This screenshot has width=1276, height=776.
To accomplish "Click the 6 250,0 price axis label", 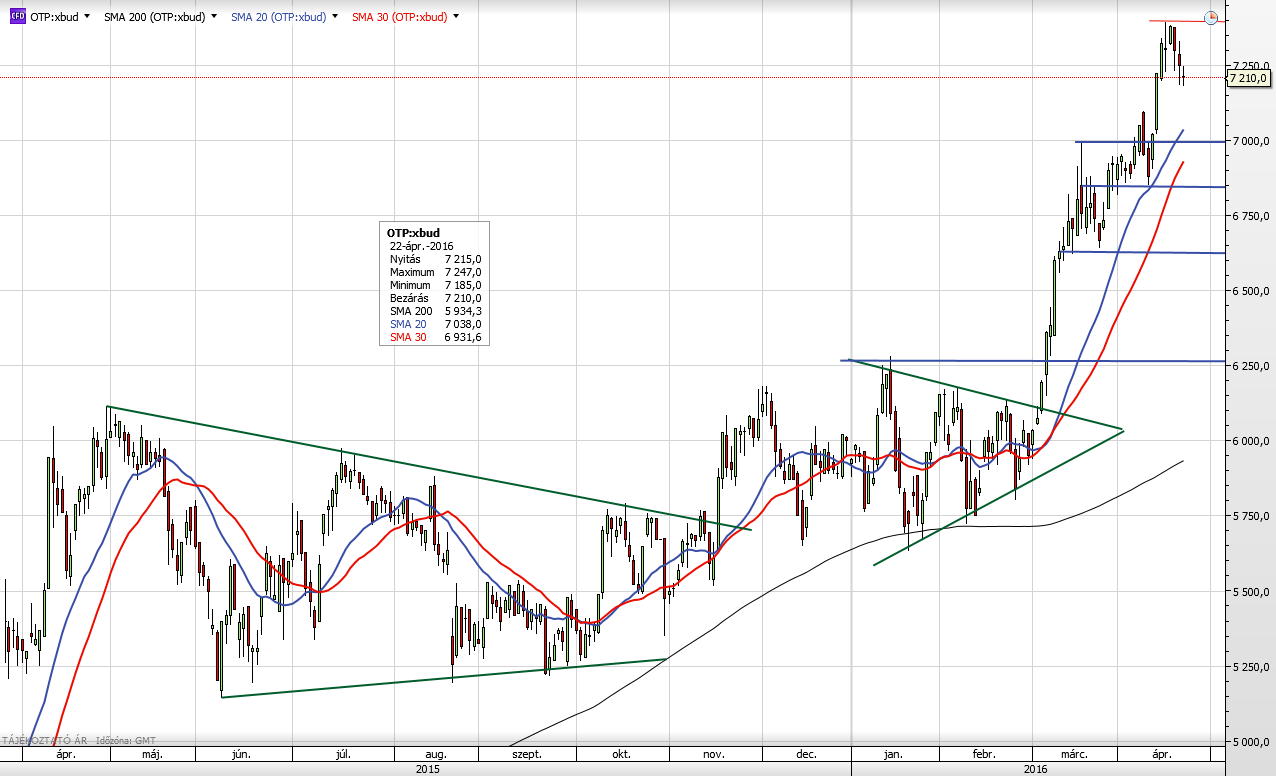I will [1250, 366].
